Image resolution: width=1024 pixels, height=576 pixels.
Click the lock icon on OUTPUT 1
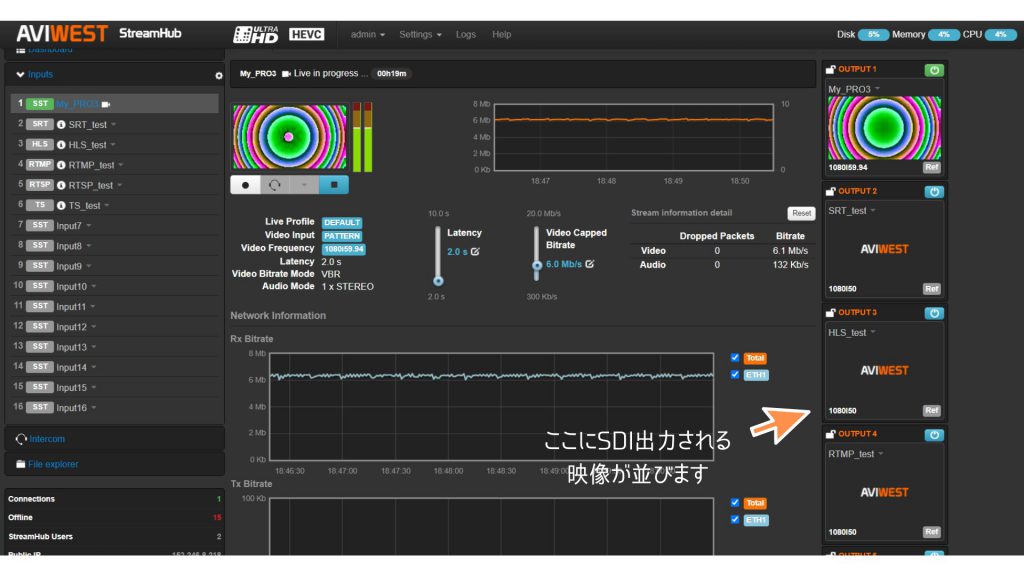click(831, 69)
